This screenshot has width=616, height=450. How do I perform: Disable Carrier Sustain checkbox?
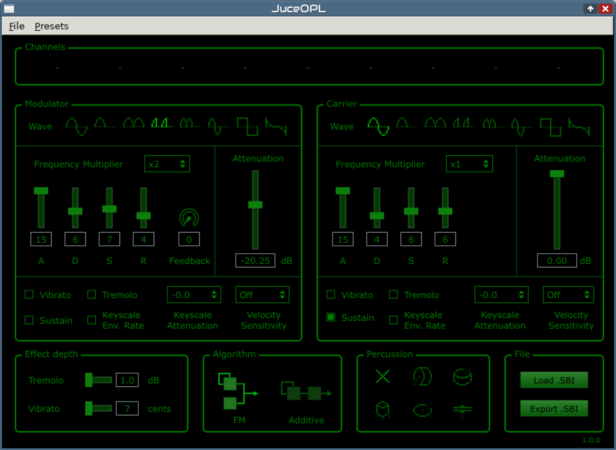331,318
